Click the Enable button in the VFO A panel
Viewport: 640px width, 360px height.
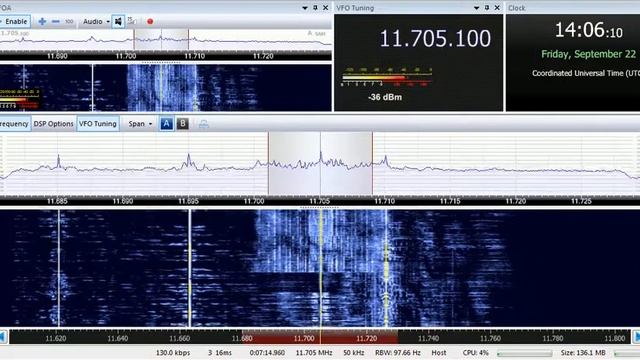(15, 21)
